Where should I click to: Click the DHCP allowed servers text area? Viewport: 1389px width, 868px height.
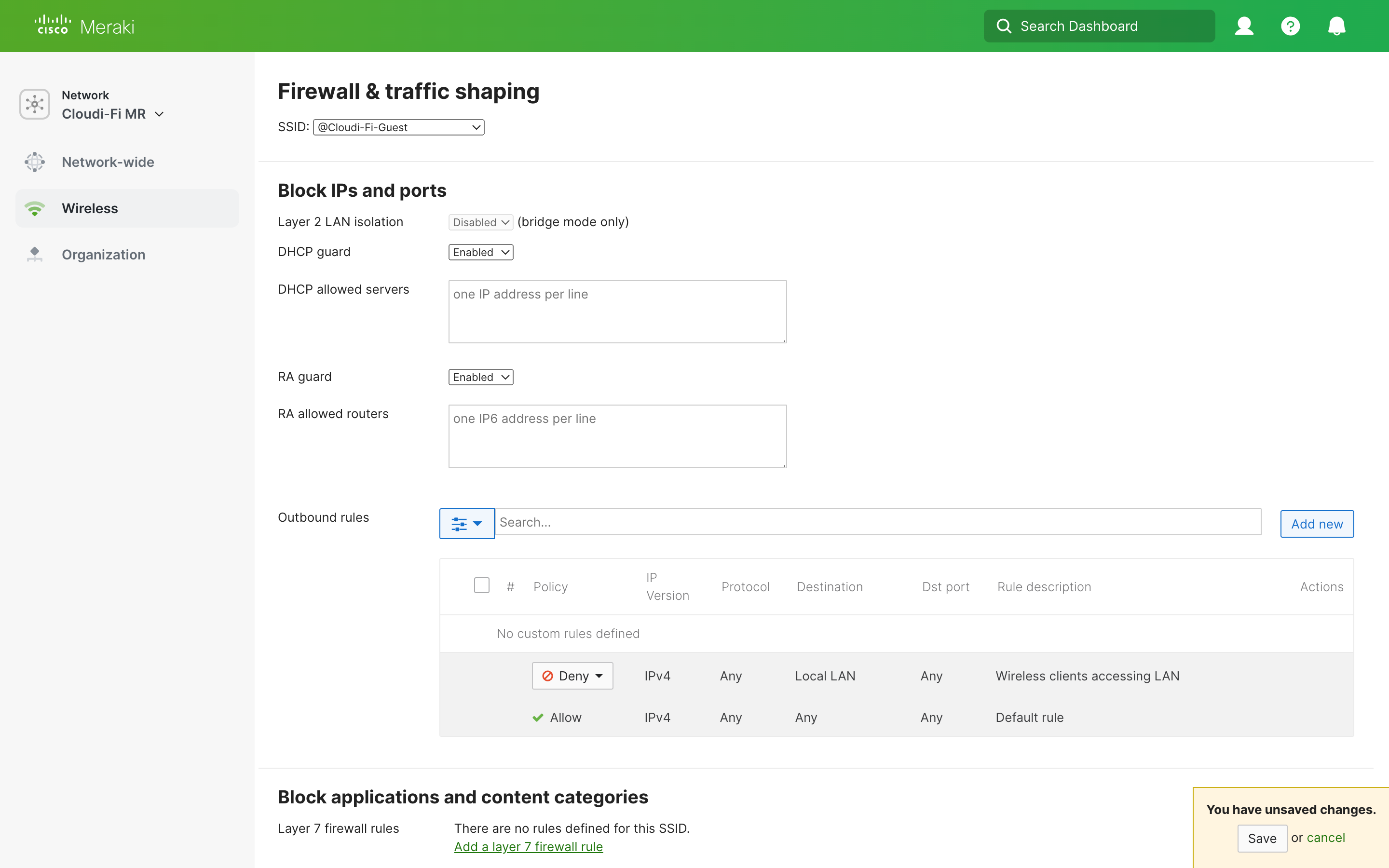coord(618,311)
